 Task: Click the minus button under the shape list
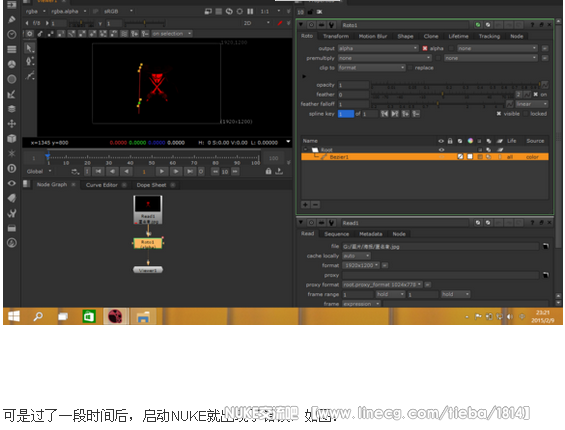[315, 205]
